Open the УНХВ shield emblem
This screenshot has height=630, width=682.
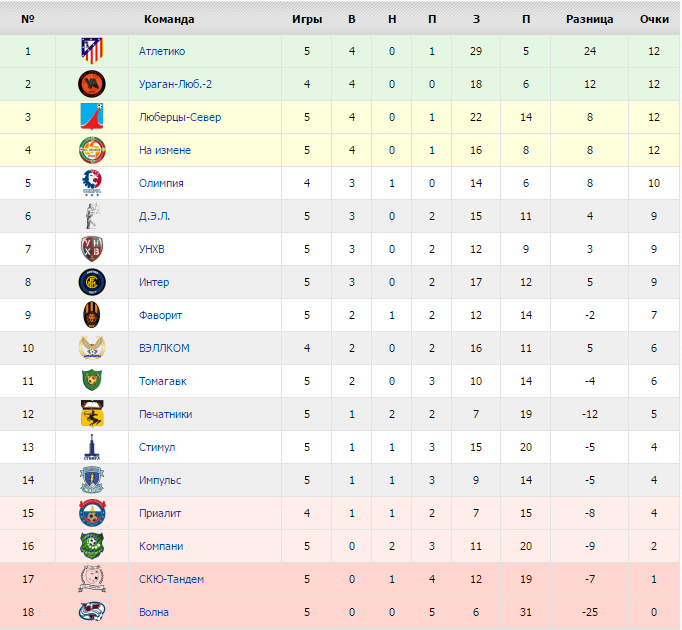point(92,249)
